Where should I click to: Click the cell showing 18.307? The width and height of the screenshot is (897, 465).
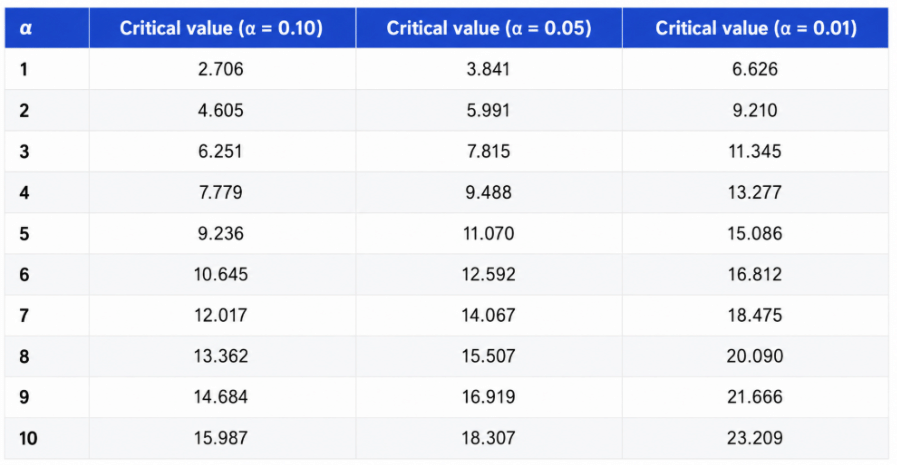(x=489, y=438)
